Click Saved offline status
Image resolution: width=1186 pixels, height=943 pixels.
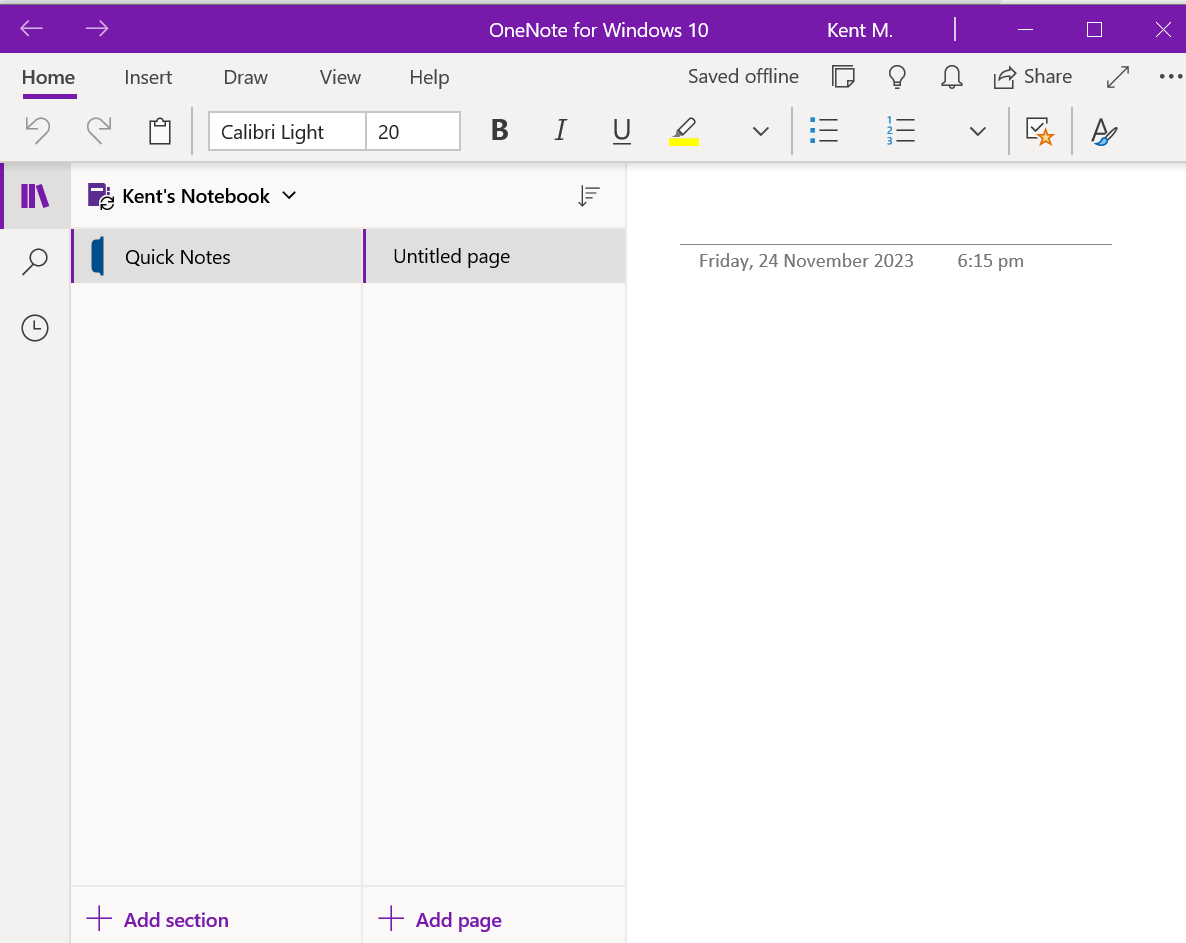click(744, 76)
